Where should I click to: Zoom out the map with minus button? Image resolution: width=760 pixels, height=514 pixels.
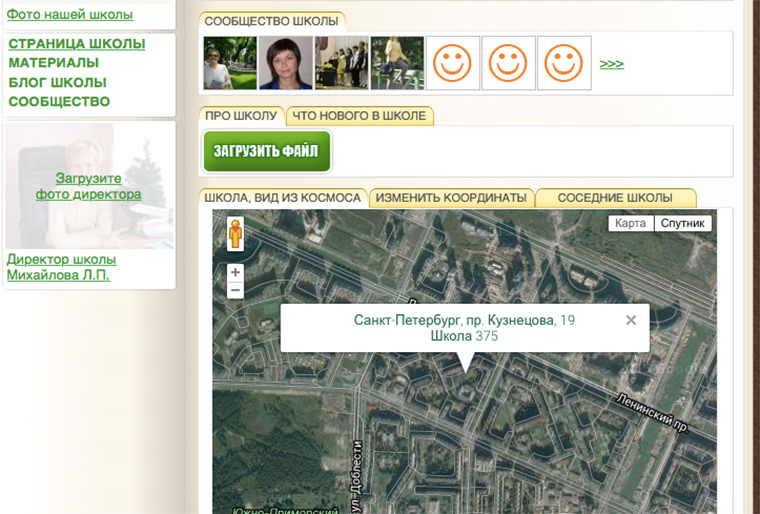[x=235, y=290]
